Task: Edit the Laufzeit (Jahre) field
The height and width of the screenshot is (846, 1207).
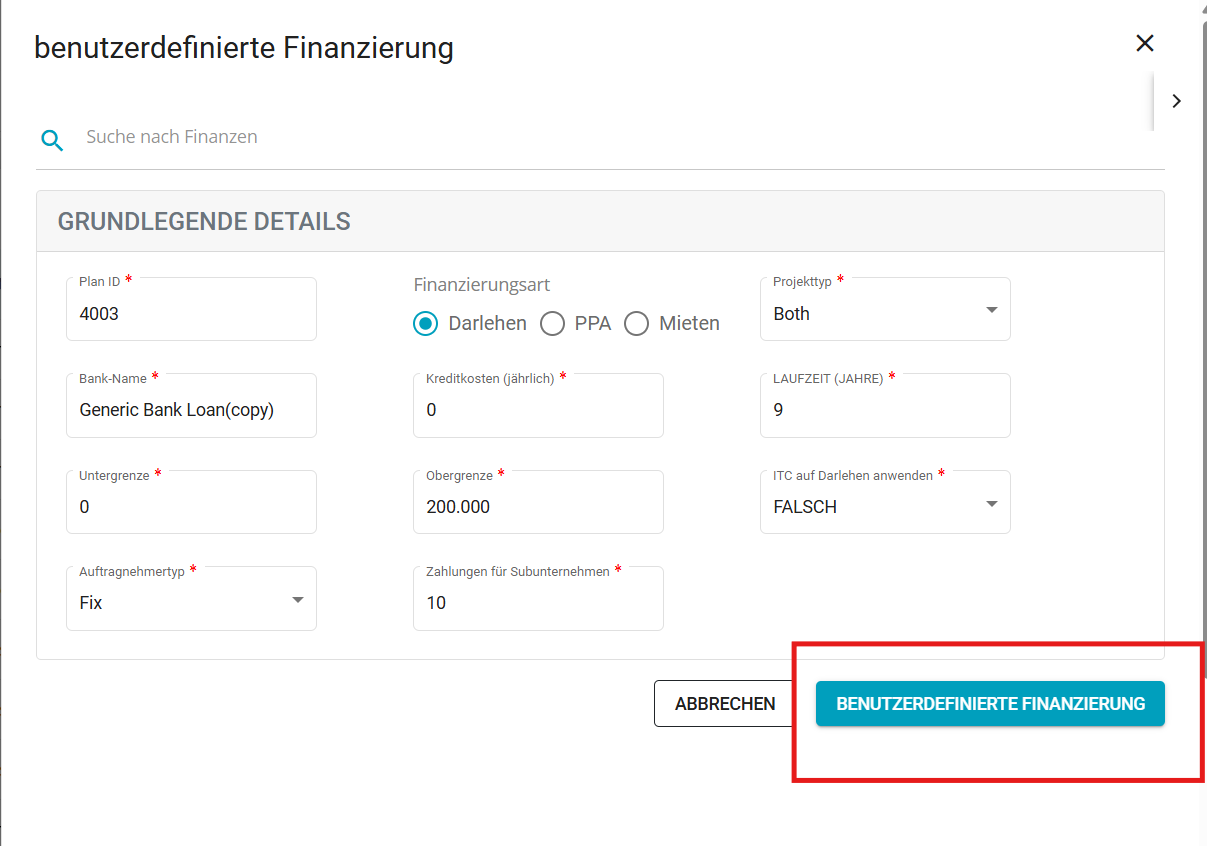Action: 885,405
